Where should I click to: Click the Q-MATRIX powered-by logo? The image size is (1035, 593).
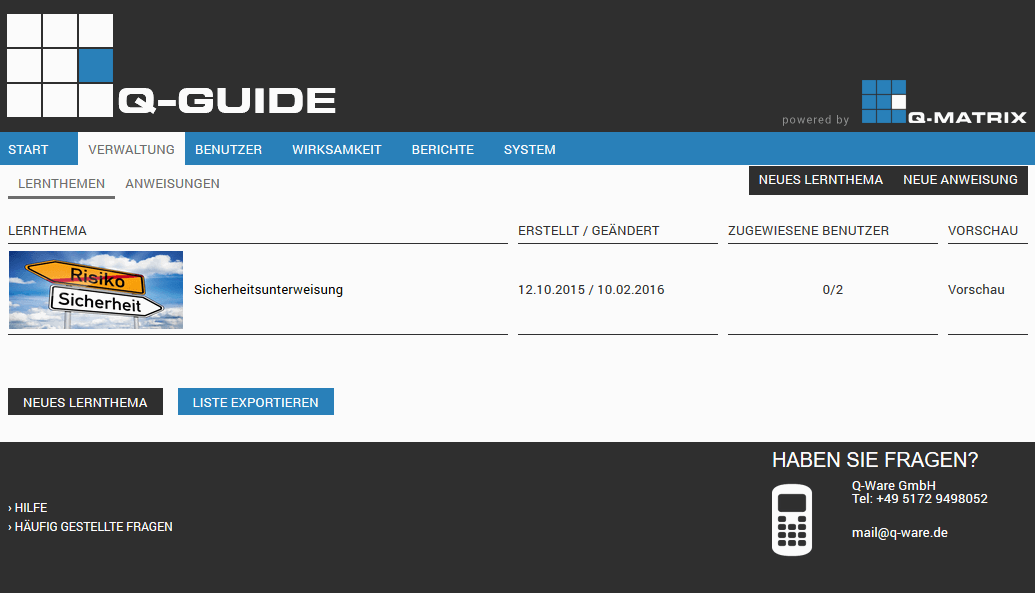point(944,102)
